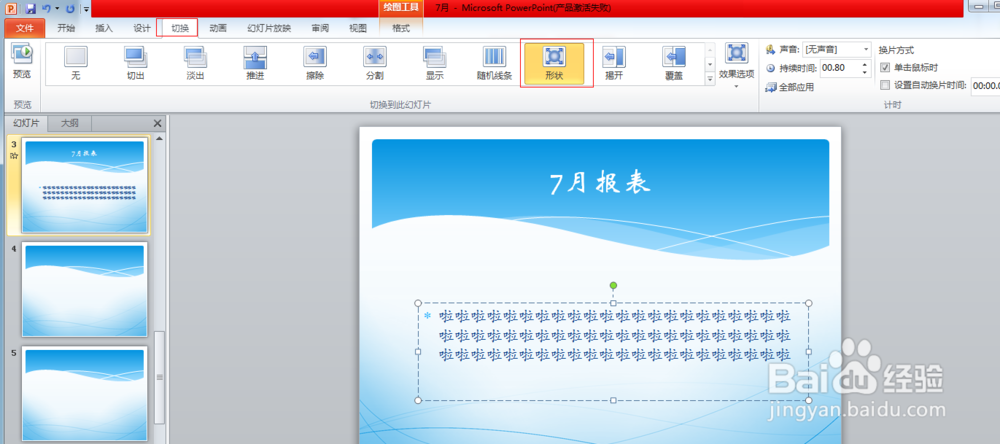Viewport: 1000px width, 444px height.
Task: Click the first line of 啦啦 body text
Action: coord(615,316)
